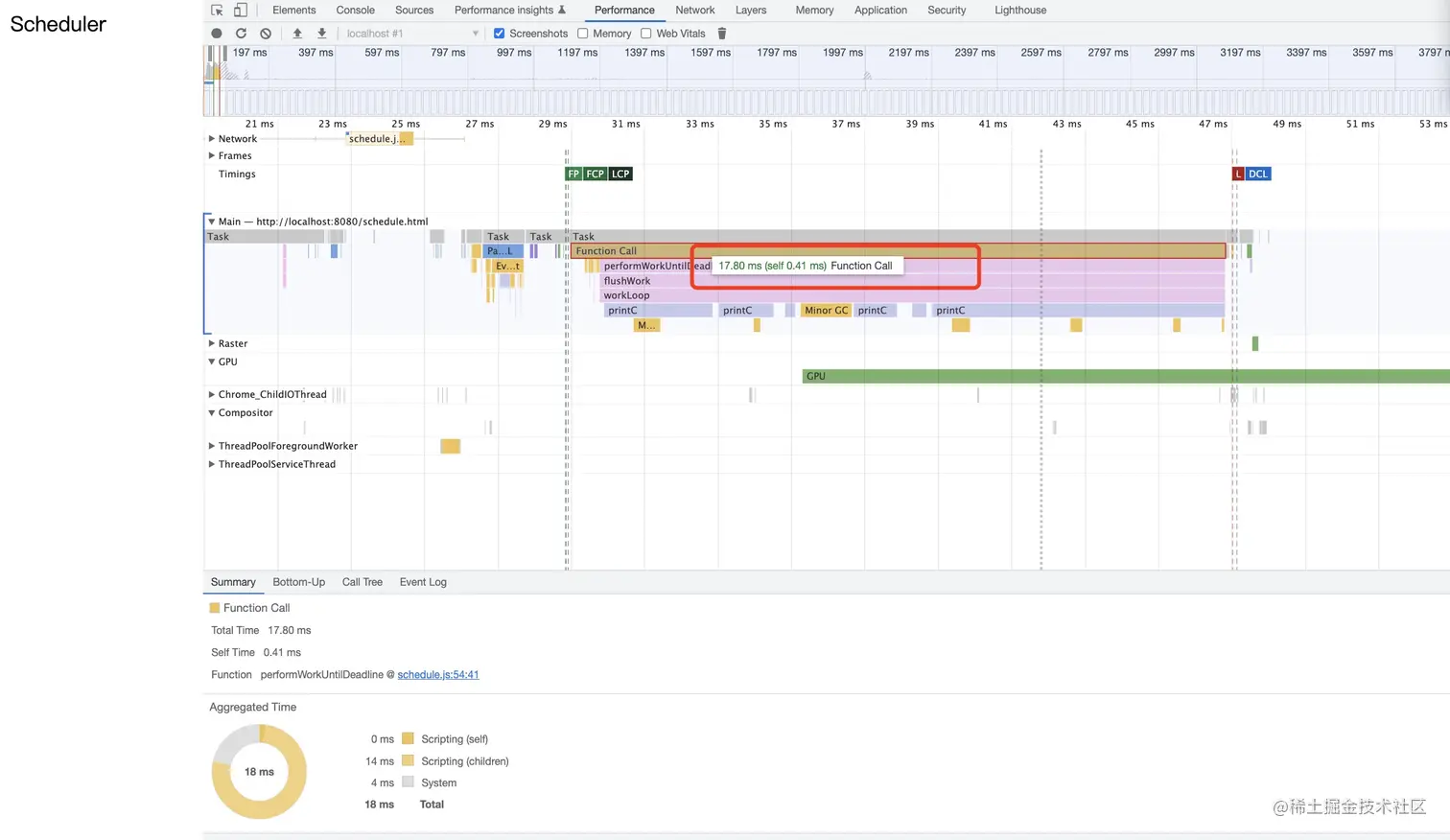Viewport: 1450px width, 840px height.
Task: Open the schedule.js:54:41 source link
Action: (x=437, y=674)
